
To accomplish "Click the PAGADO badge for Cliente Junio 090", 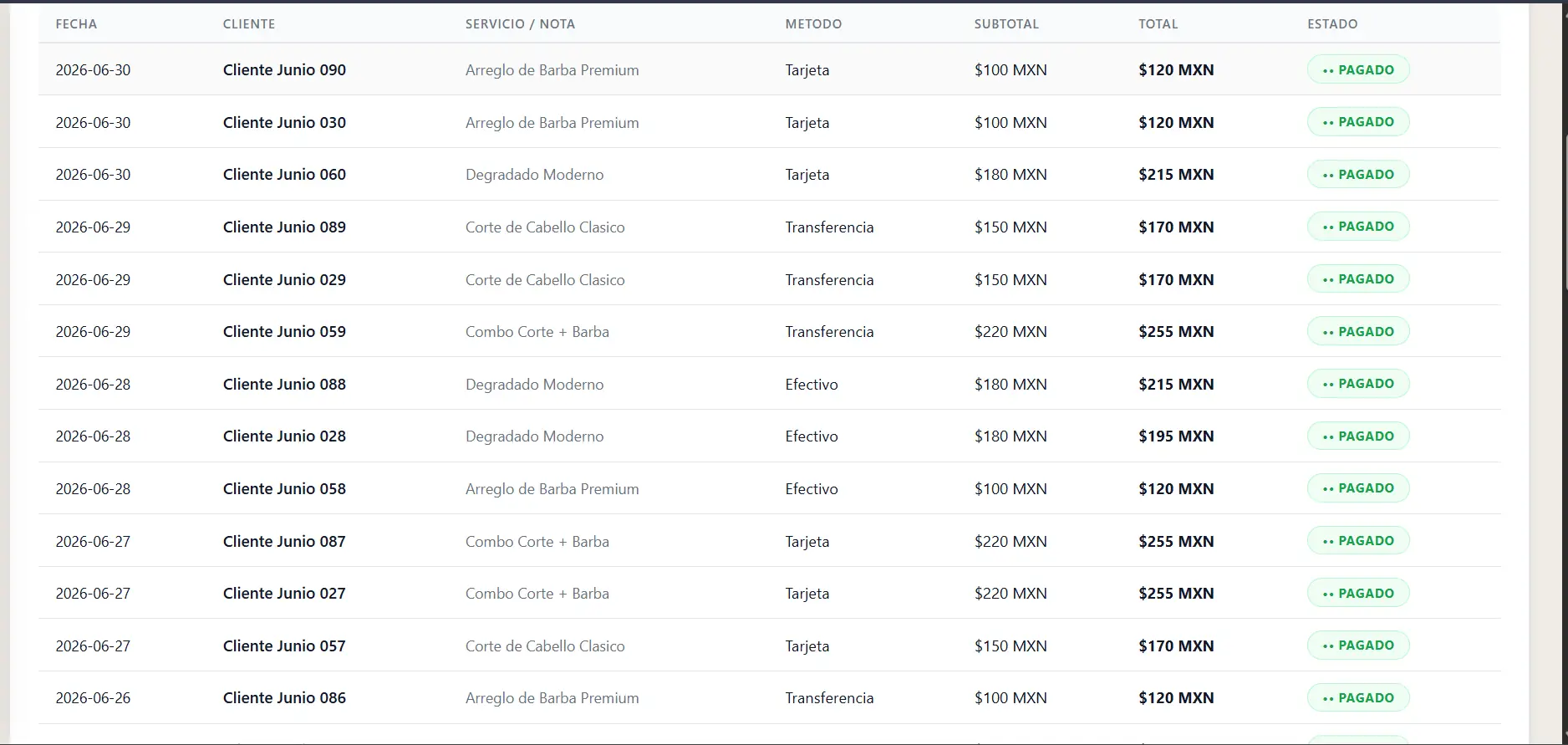I will [1358, 69].
